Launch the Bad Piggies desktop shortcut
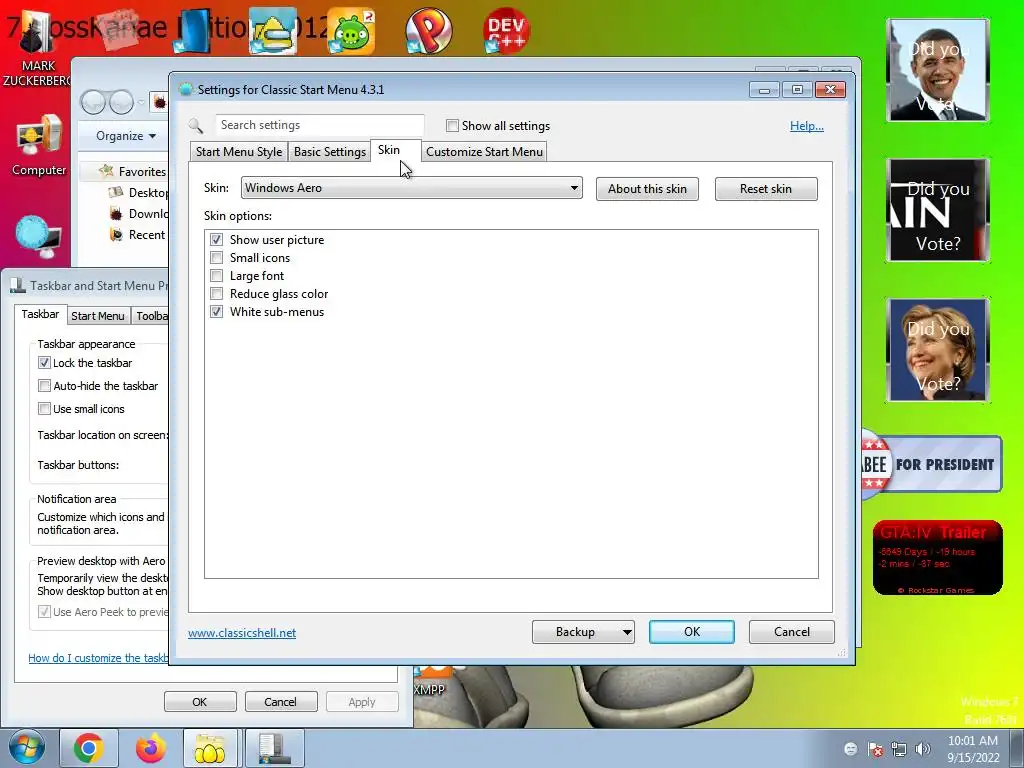This screenshot has height=768, width=1024. pos(352,31)
